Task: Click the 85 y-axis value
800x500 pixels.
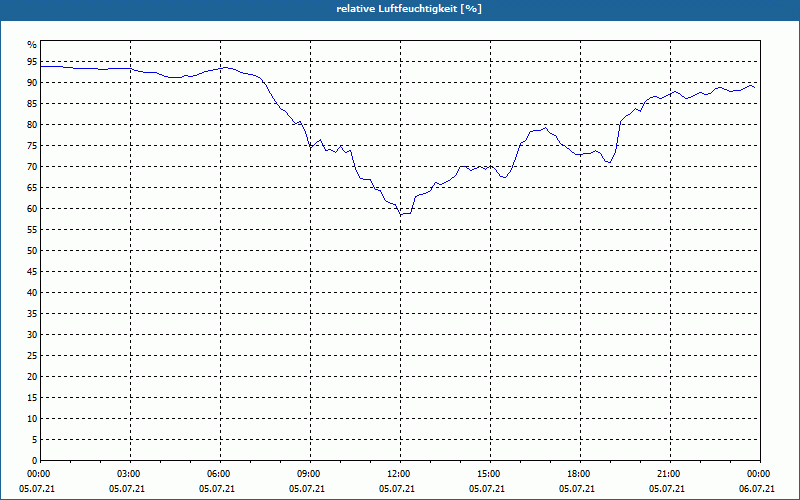Action: click(x=32, y=104)
